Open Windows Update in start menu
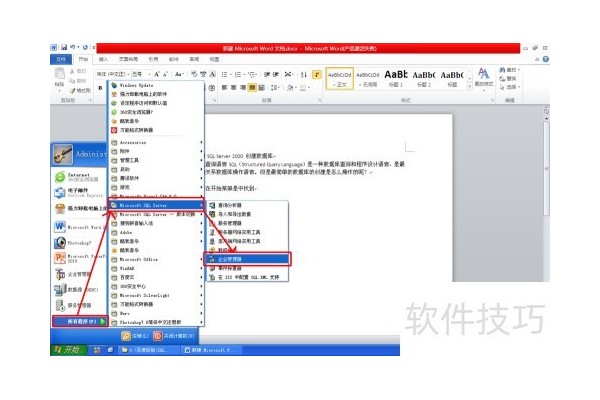Screen dimensions: 600x400 (136, 85)
